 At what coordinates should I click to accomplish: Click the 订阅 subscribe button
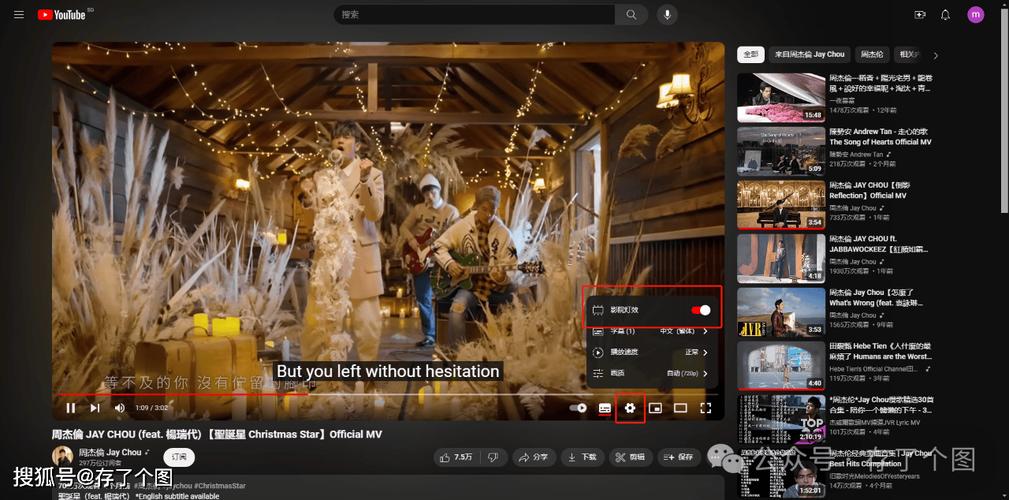pos(179,456)
